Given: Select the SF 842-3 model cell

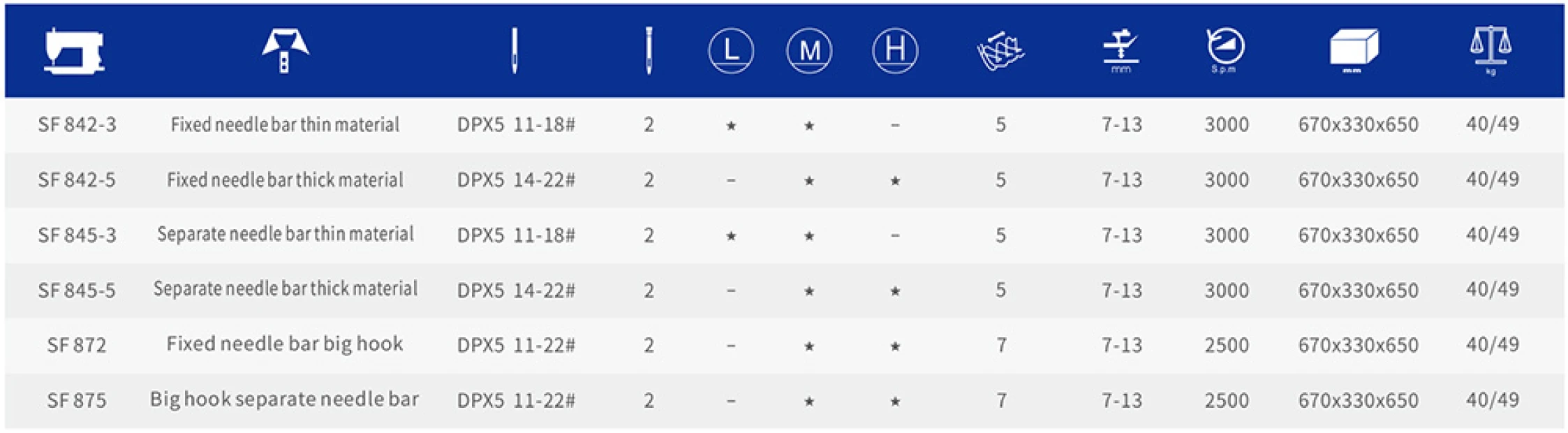Looking at the screenshot, I should coord(77,124).
